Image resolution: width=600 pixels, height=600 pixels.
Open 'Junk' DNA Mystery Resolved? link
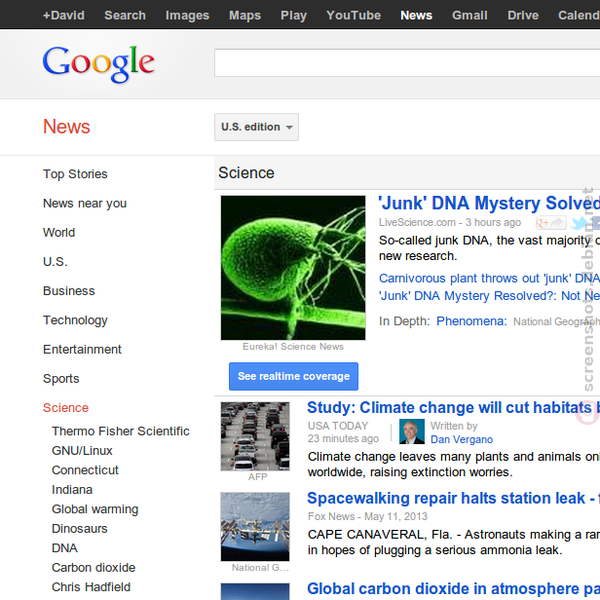click(489, 296)
